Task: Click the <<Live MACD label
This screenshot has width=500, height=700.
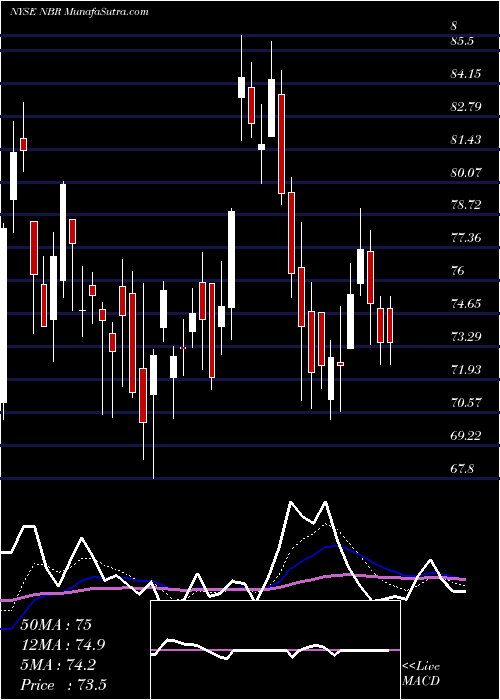Action: 421,674
